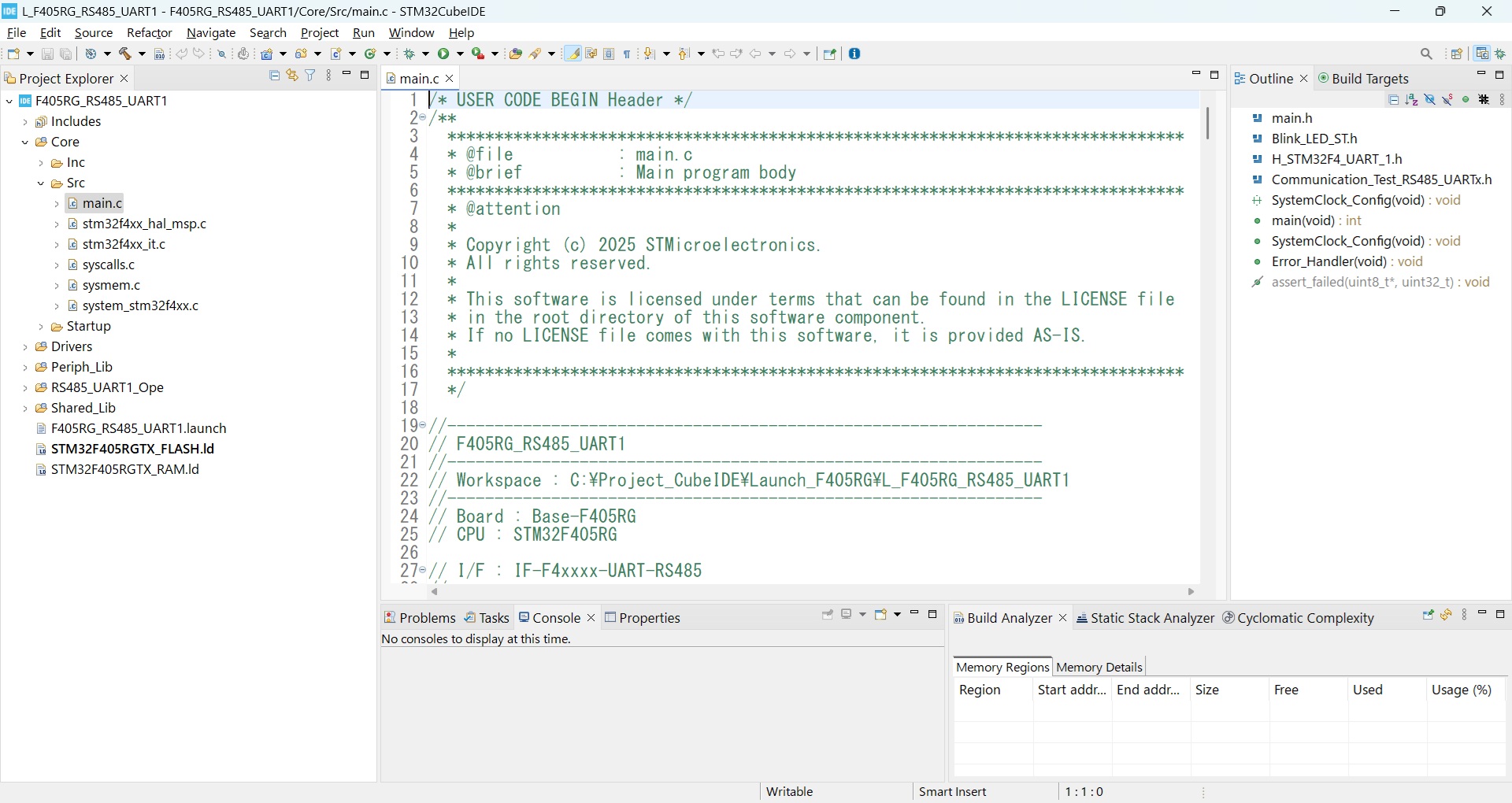The height and width of the screenshot is (803, 1512).
Task: Click the Previous Annotation arrow icon
Action: 684,54
